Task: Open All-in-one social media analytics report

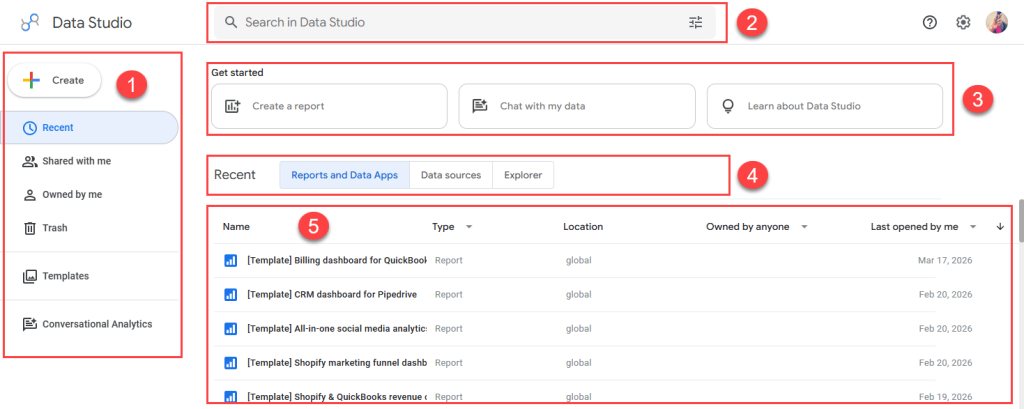Action: [x=336, y=329]
